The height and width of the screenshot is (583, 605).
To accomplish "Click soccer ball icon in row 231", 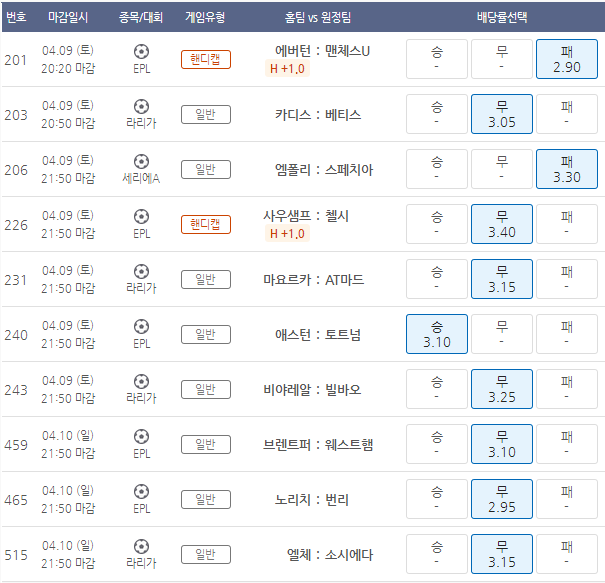I will pos(141,272).
